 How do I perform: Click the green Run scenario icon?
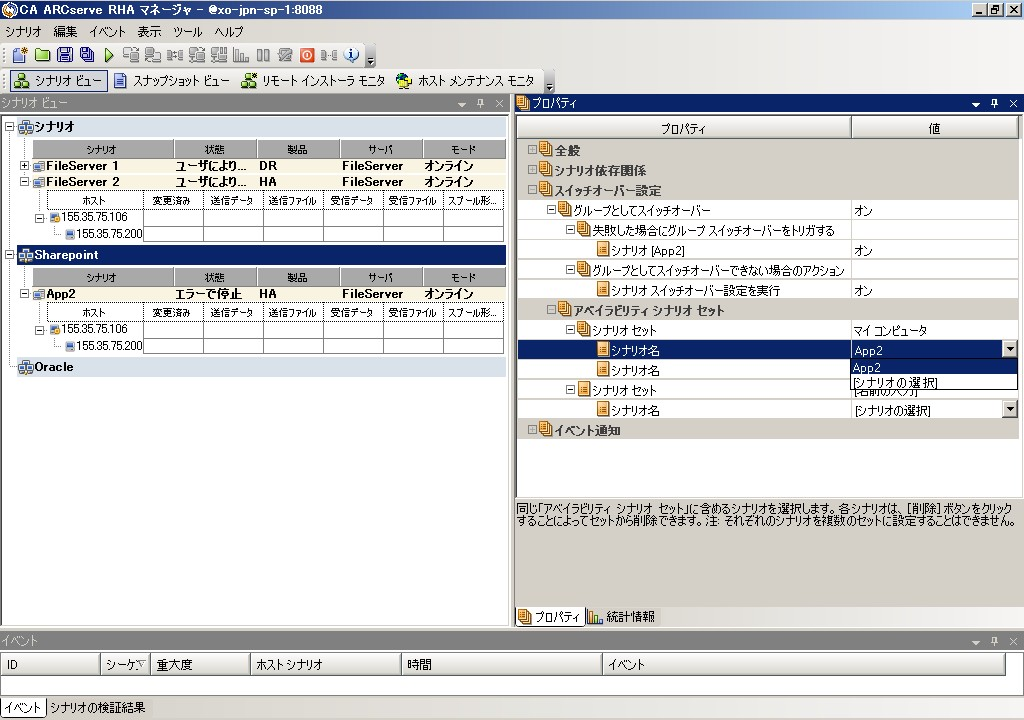(x=109, y=55)
